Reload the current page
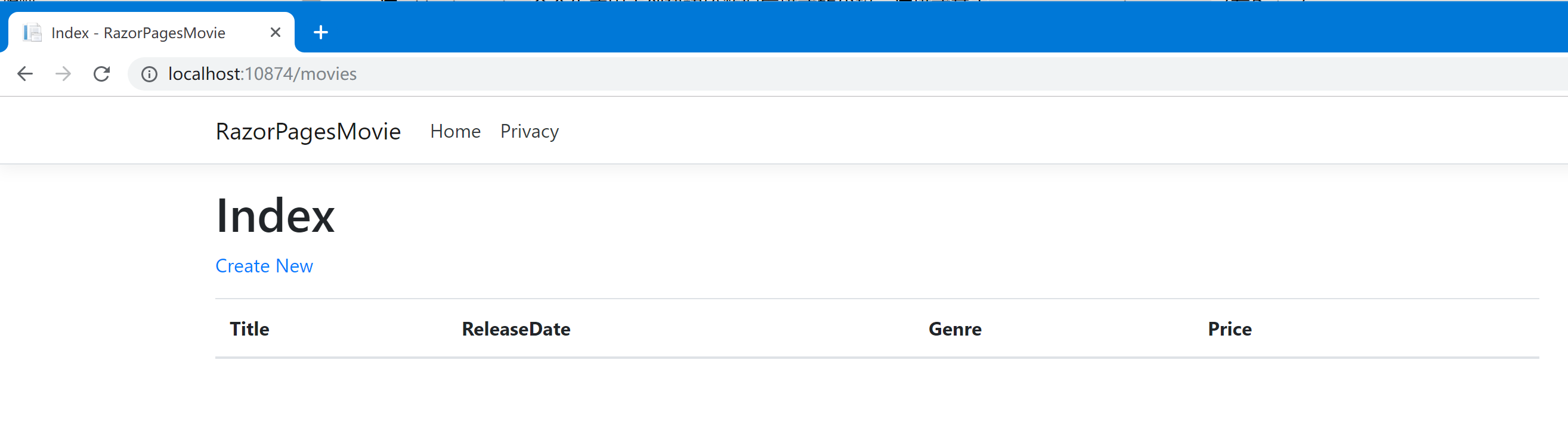Viewport: 1568px width, 422px height. tap(101, 73)
